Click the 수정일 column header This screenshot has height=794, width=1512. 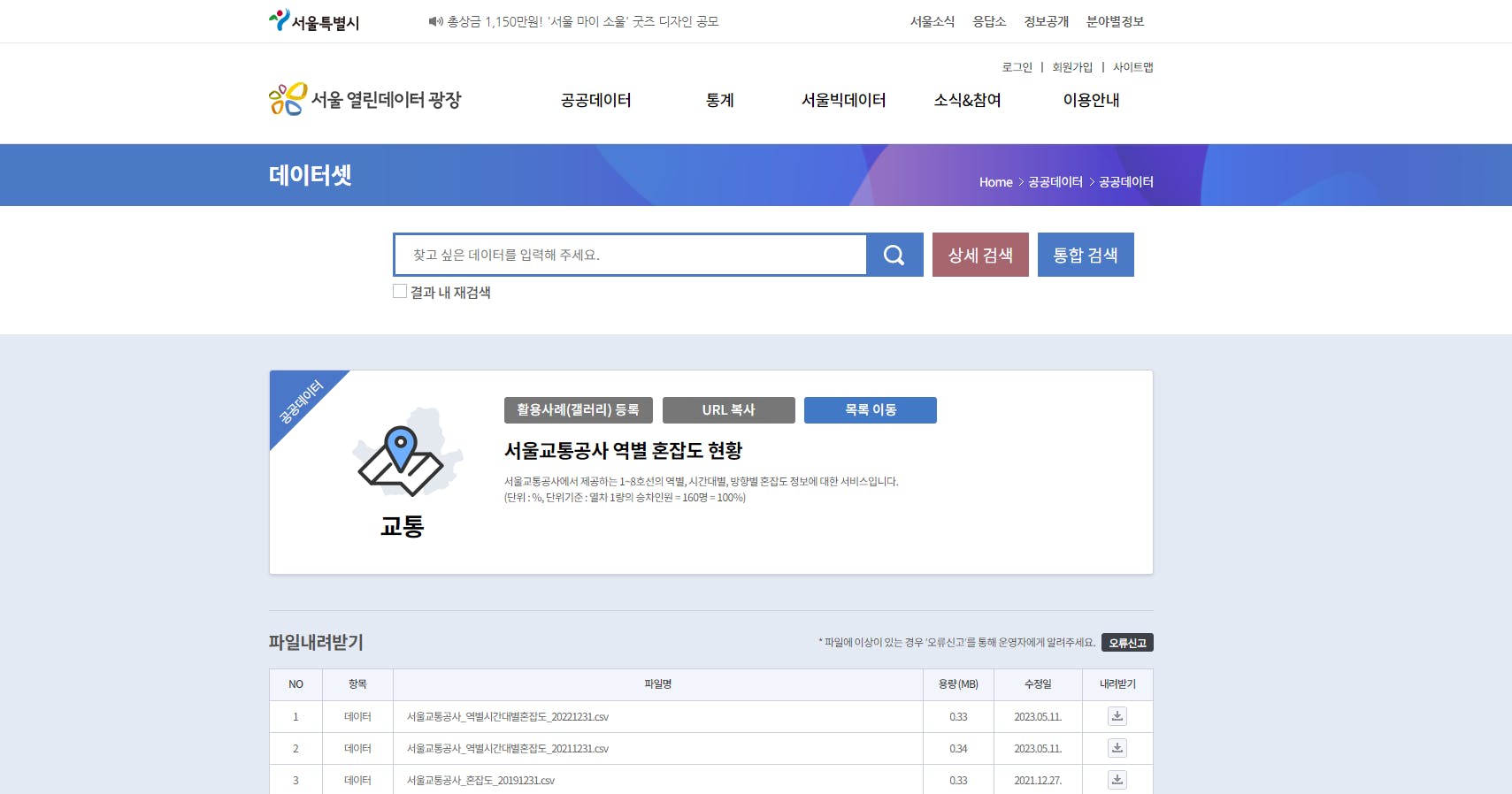coord(1038,684)
